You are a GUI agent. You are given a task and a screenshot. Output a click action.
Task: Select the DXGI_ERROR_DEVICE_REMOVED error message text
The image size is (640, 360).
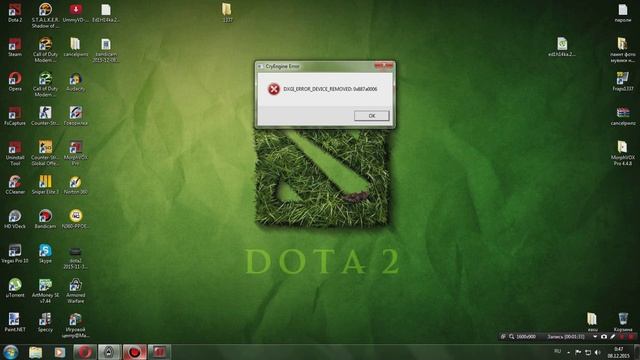pyautogui.click(x=330, y=89)
